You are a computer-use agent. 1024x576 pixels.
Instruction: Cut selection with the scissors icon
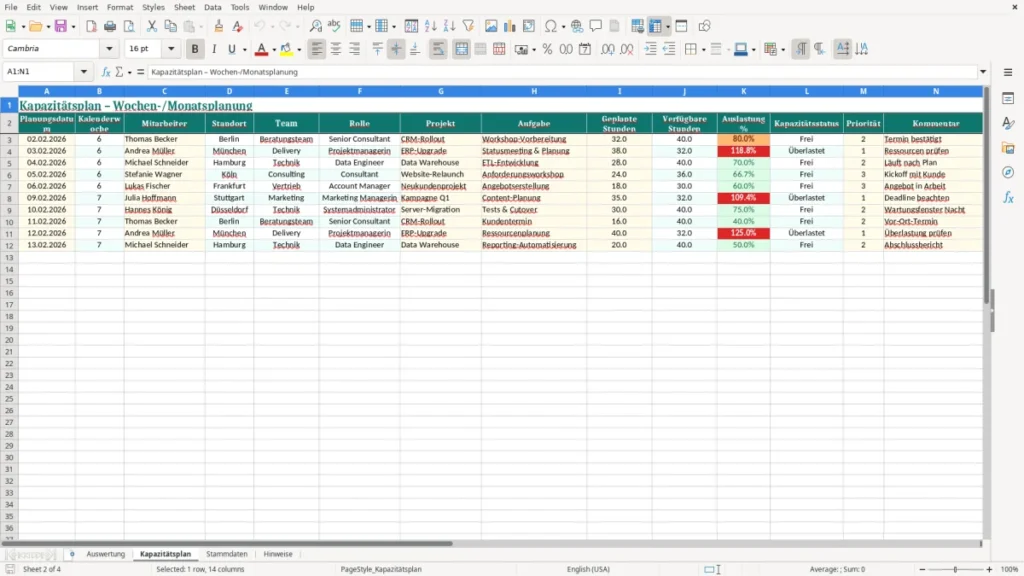[152, 26]
